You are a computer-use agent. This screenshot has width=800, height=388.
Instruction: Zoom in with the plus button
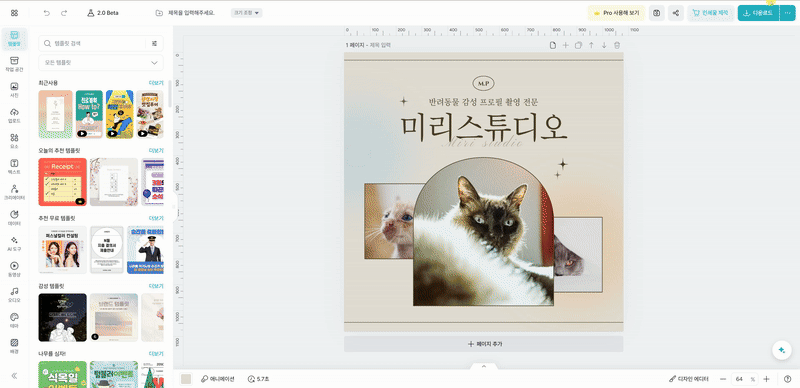[x=766, y=379]
